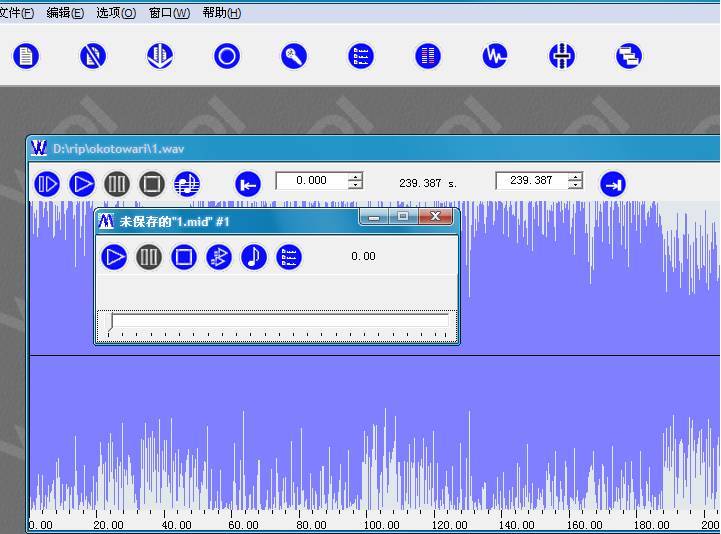Click the triangle-with-notes icon in mid window
The width and height of the screenshot is (721, 534).
(219, 257)
